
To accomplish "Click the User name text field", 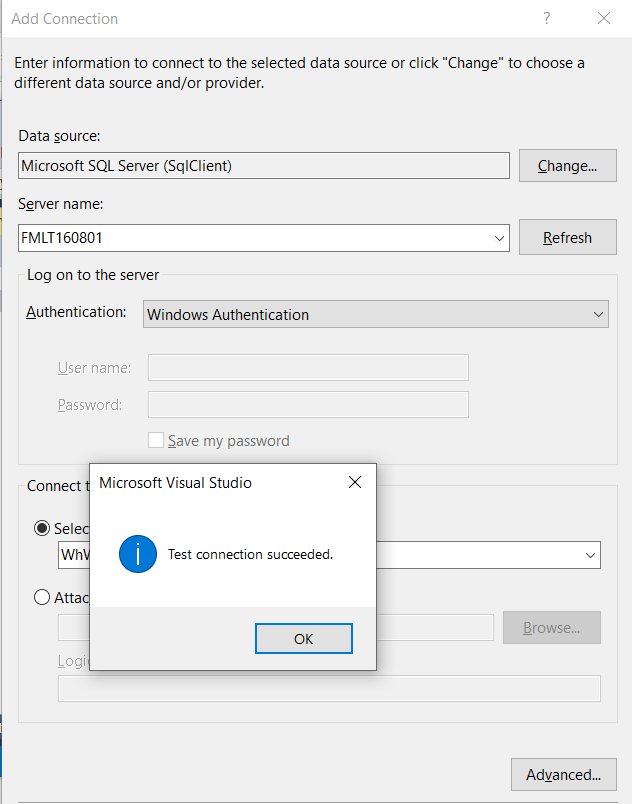I will pos(308,368).
